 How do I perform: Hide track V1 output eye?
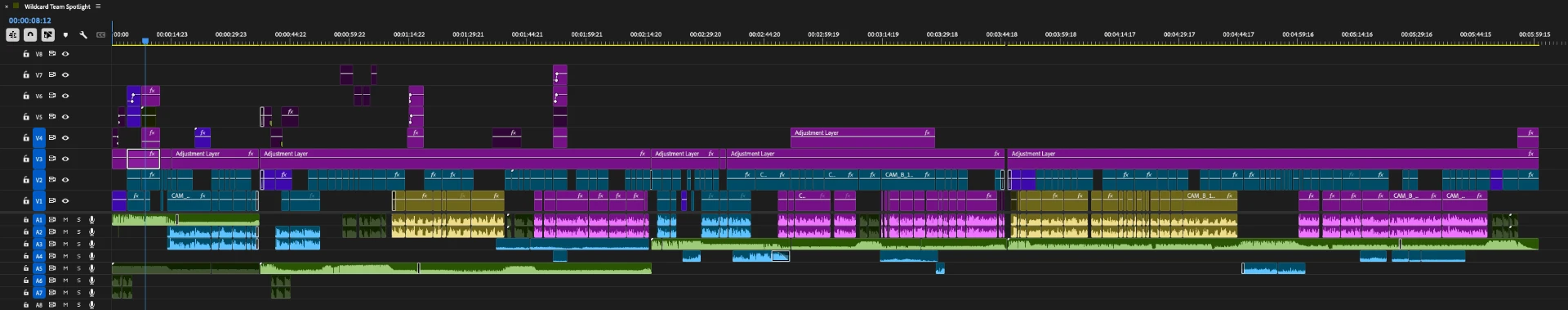65,200
